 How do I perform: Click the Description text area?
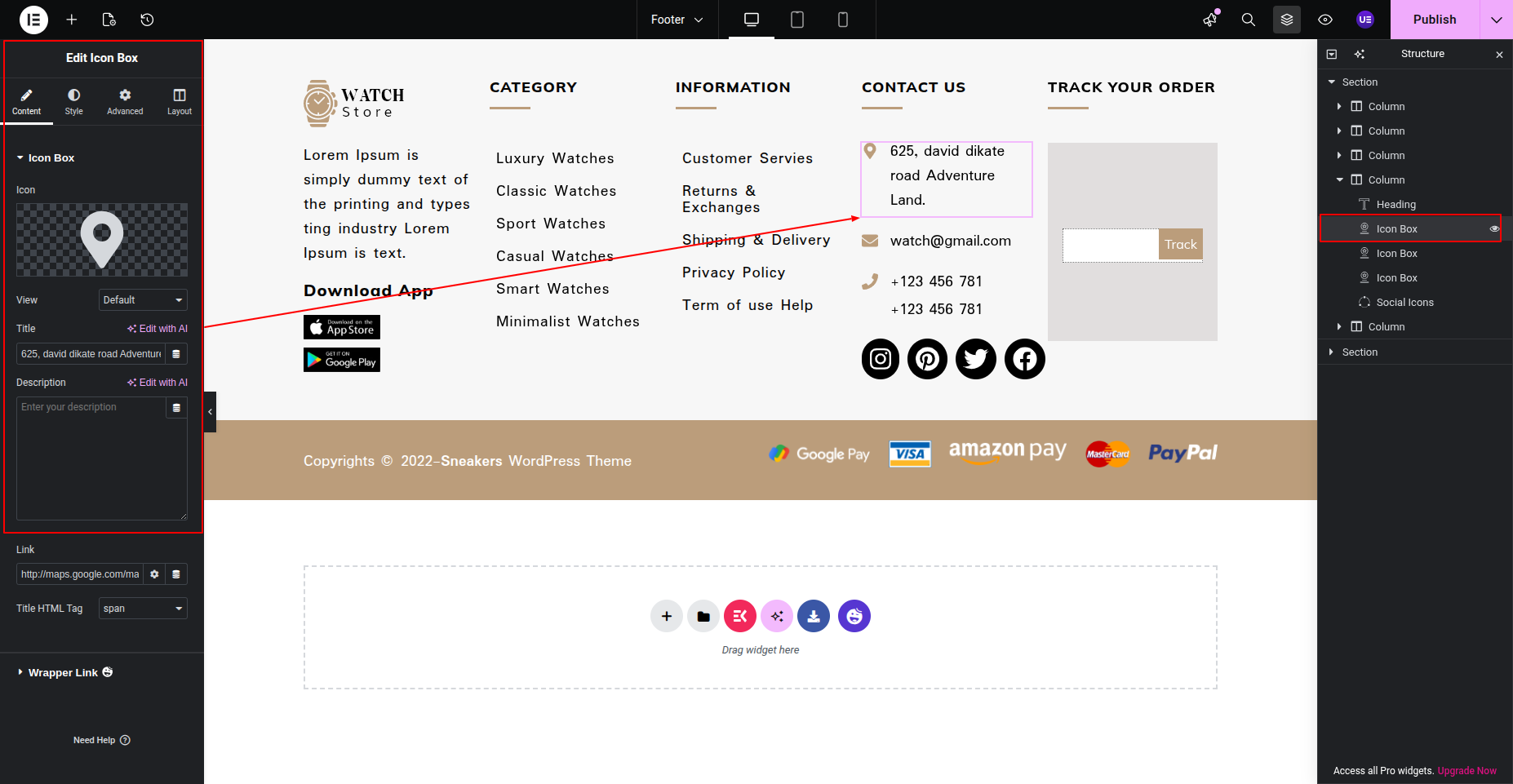coord(91,461)
